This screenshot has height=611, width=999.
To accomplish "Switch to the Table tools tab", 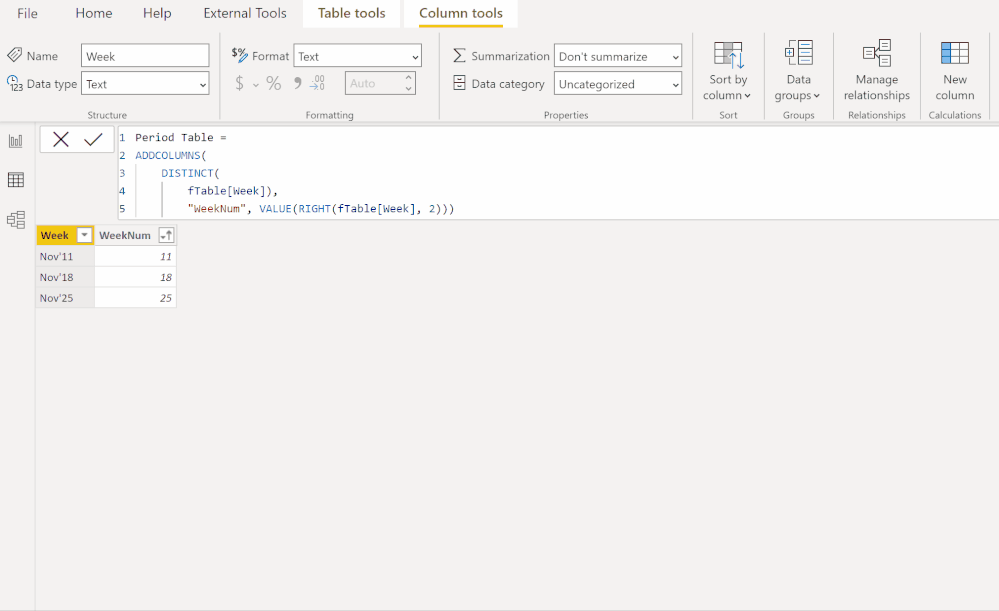I will coord(352,13).
